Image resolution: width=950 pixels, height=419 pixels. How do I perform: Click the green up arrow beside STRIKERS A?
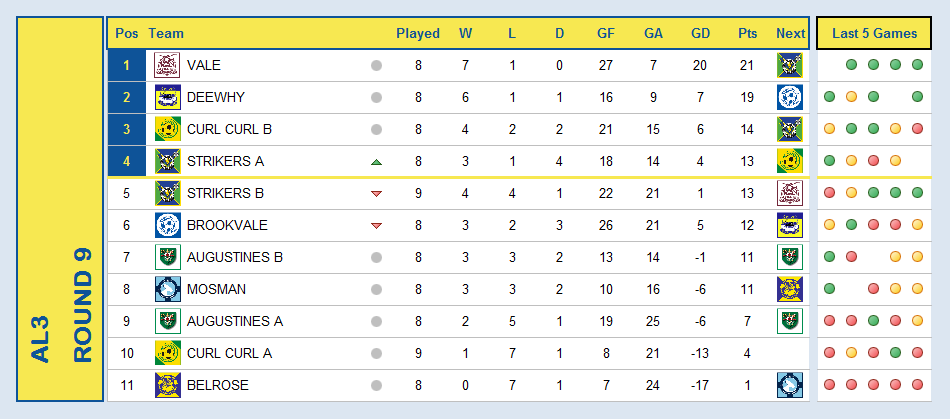(x=376, y=162)
